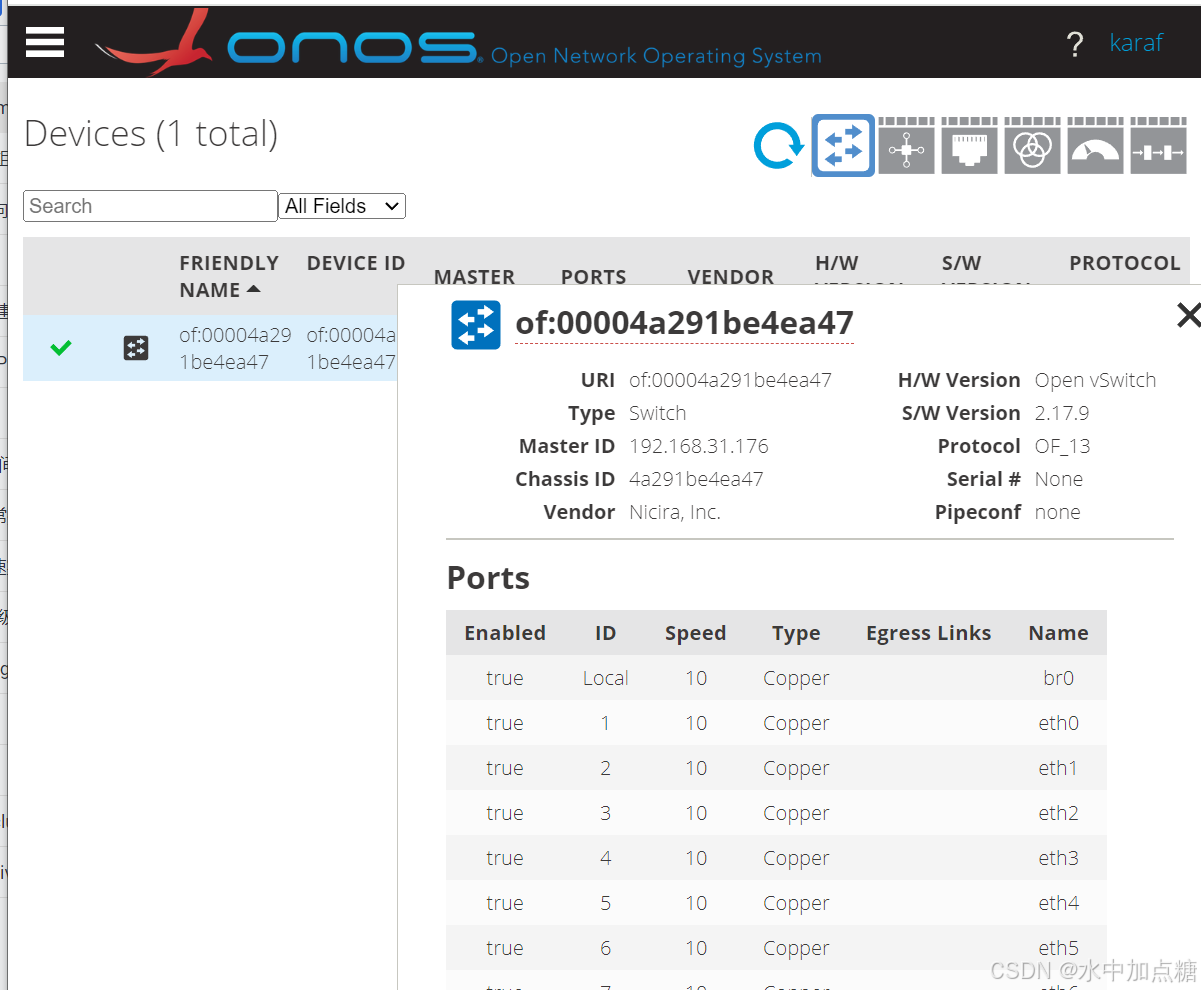1201x990 pixels.
Task: Open the groups view via the Venn diagram icon
Action: 1032,145
